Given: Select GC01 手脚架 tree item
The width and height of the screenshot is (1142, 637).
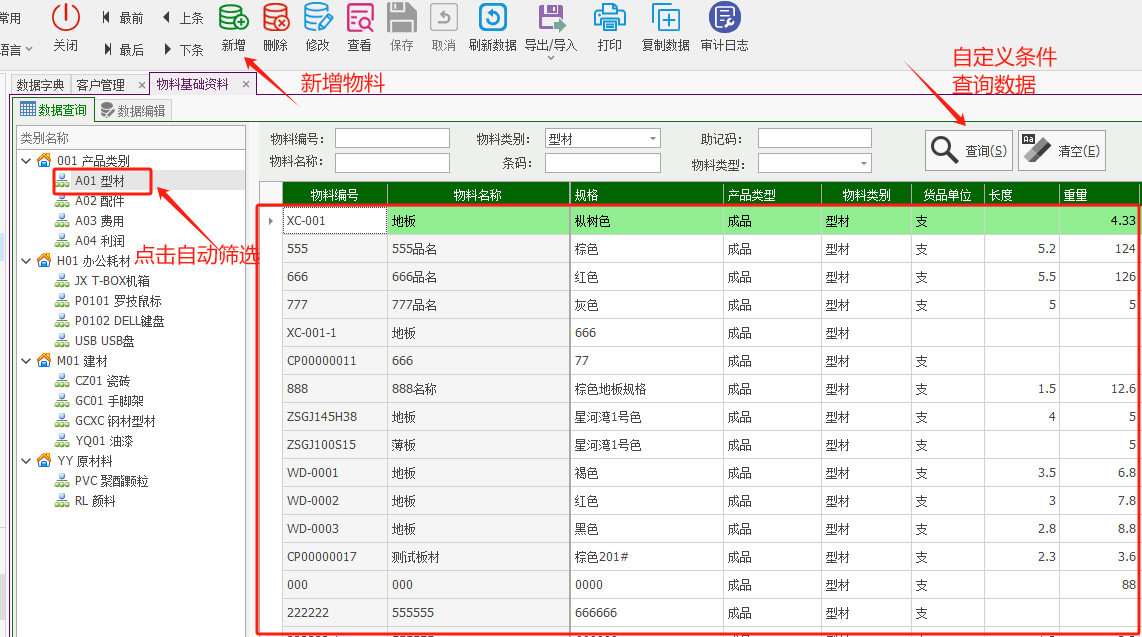Looking at the screenshot, I should tap(109, 401).
